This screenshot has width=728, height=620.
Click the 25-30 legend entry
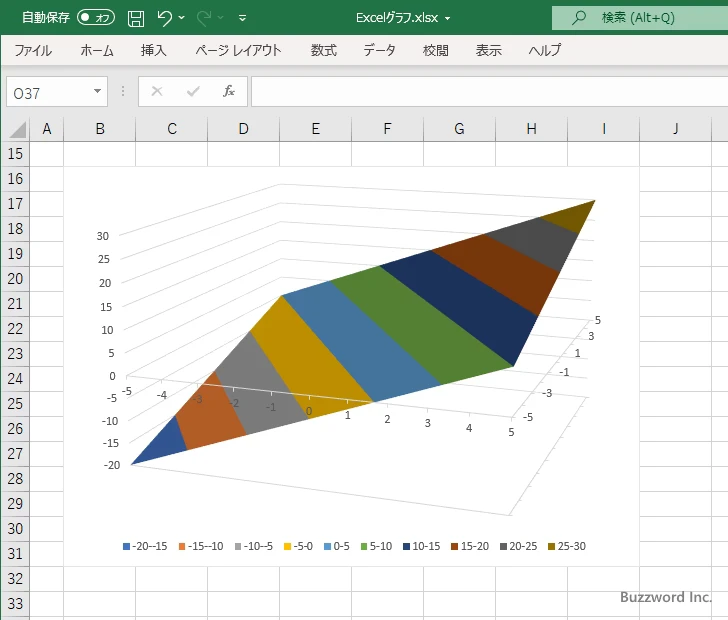(x=567, y=546)
